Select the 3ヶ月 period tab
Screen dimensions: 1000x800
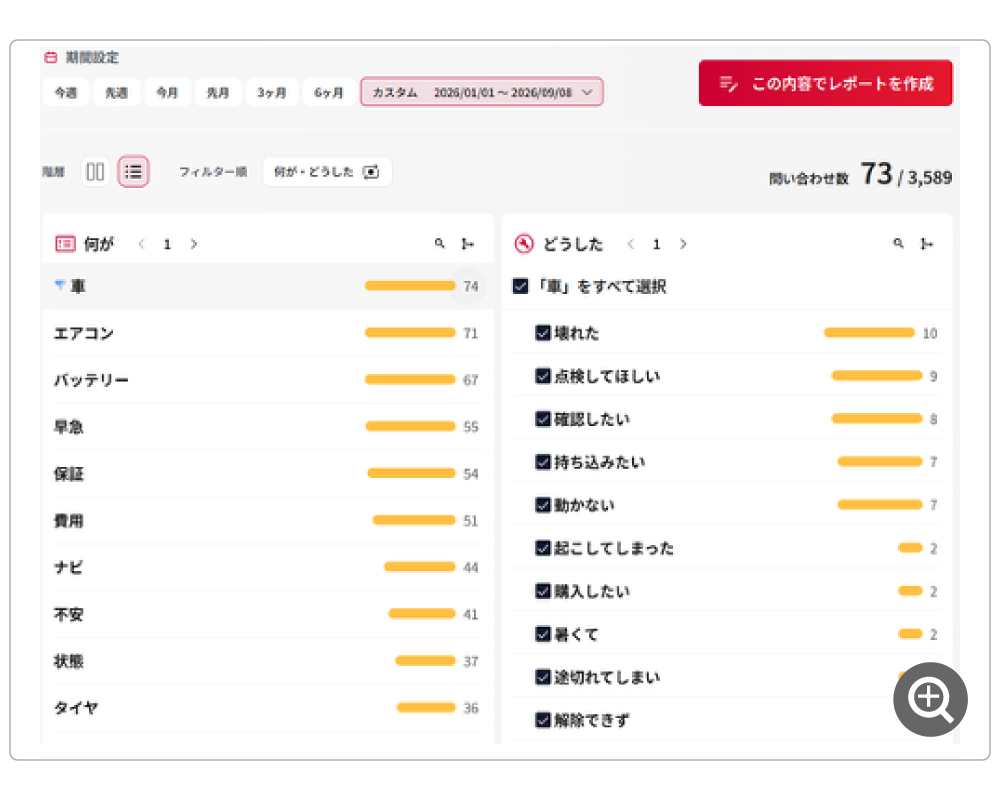point(272,93)
